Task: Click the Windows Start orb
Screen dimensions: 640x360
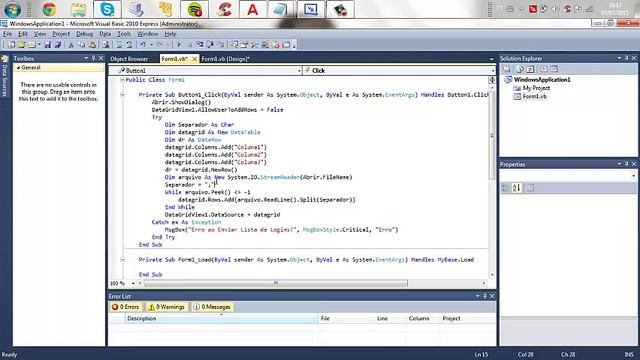Action: coord(12,9)
